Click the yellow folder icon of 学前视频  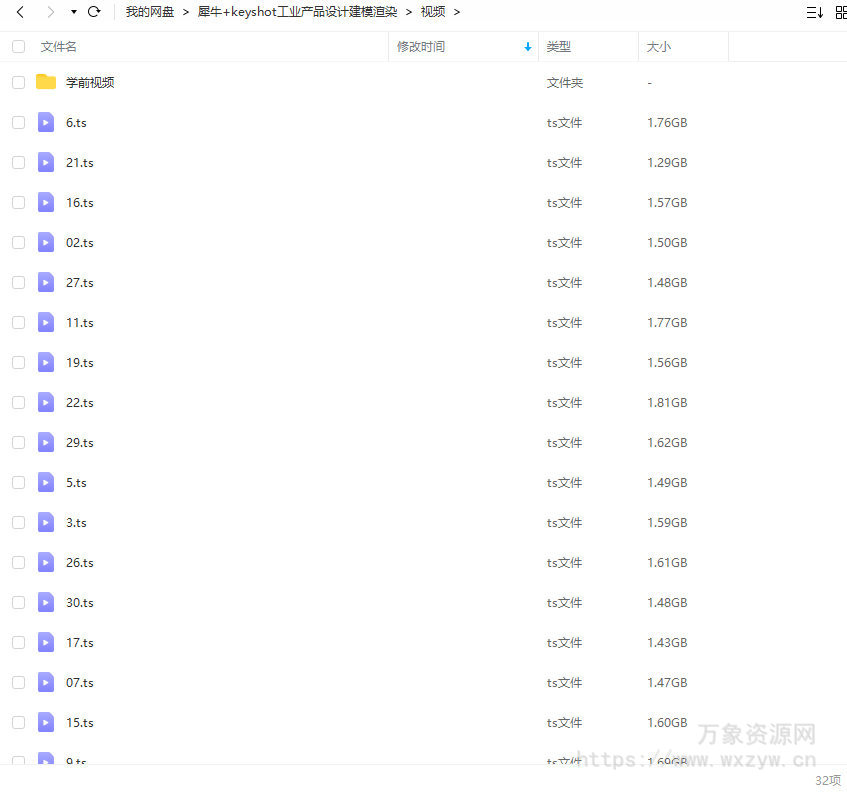click(x=46, y=82)
